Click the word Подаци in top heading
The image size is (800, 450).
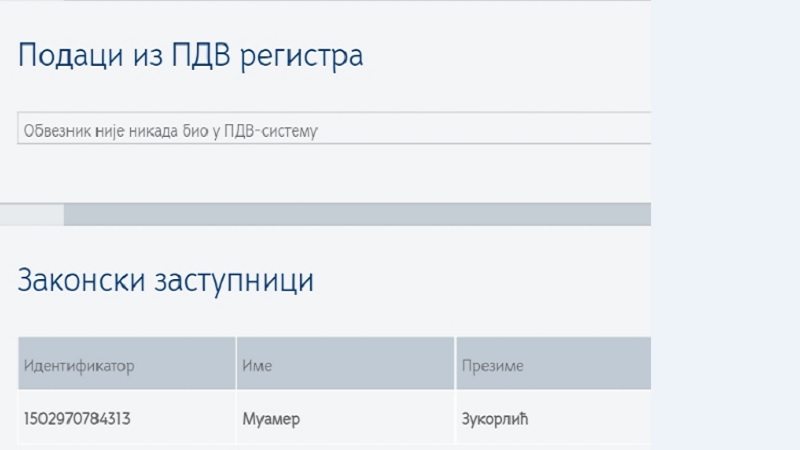[70, 56]
